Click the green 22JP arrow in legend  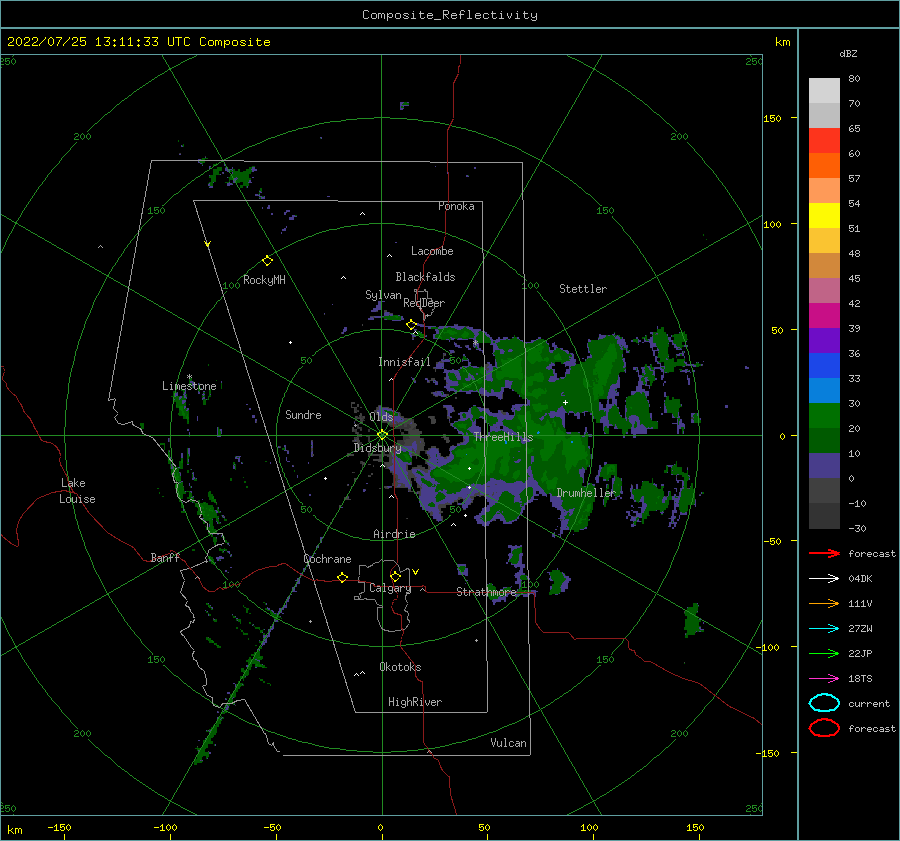[824, 653]
